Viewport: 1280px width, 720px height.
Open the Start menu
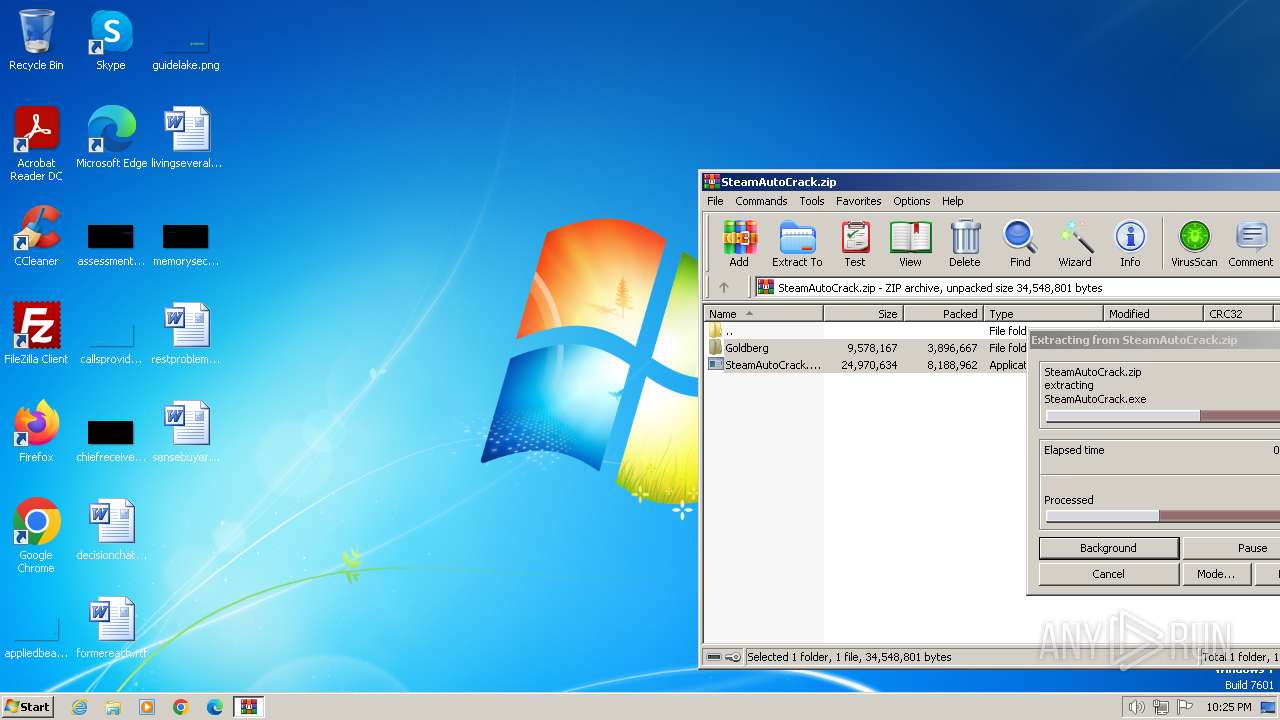pos(27,706)
